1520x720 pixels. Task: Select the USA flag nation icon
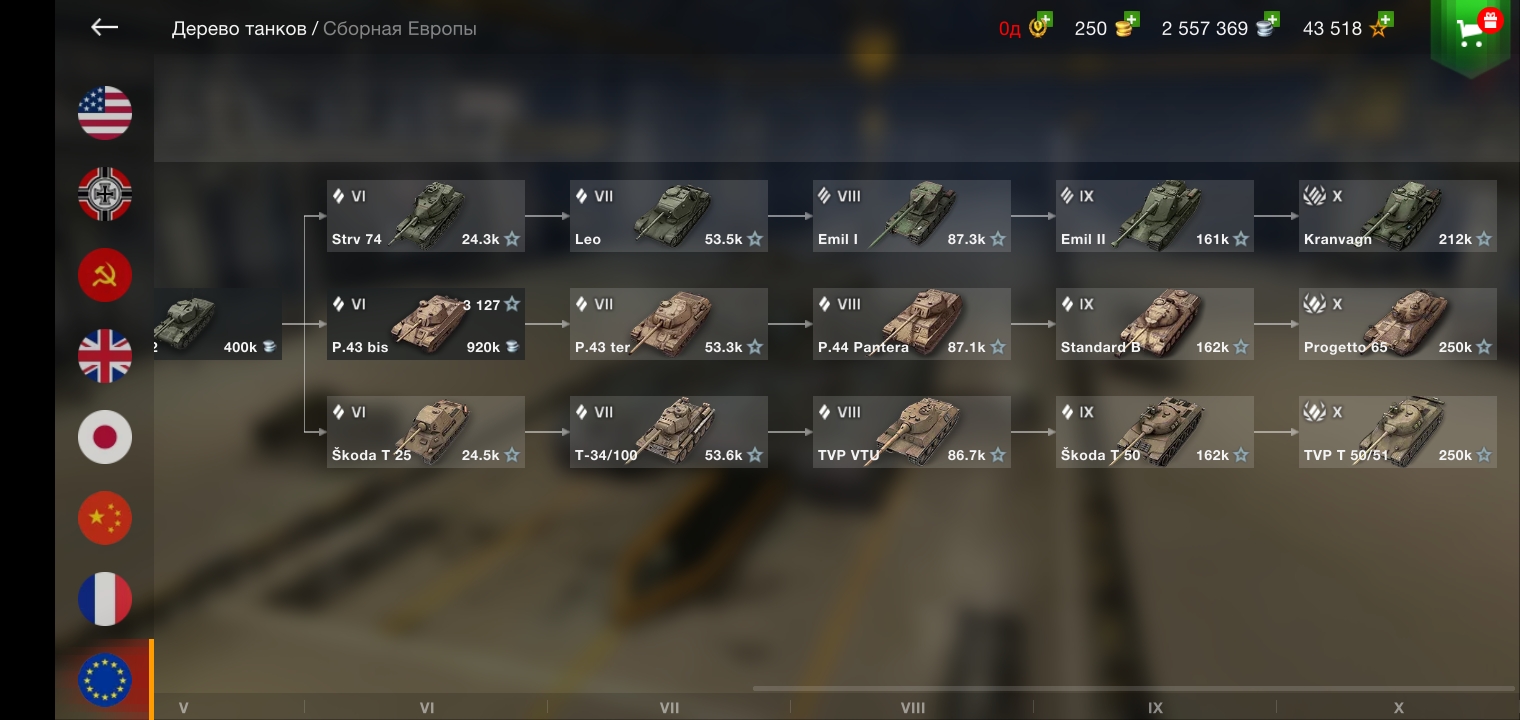pyautogui.click(x=105, y=113)
